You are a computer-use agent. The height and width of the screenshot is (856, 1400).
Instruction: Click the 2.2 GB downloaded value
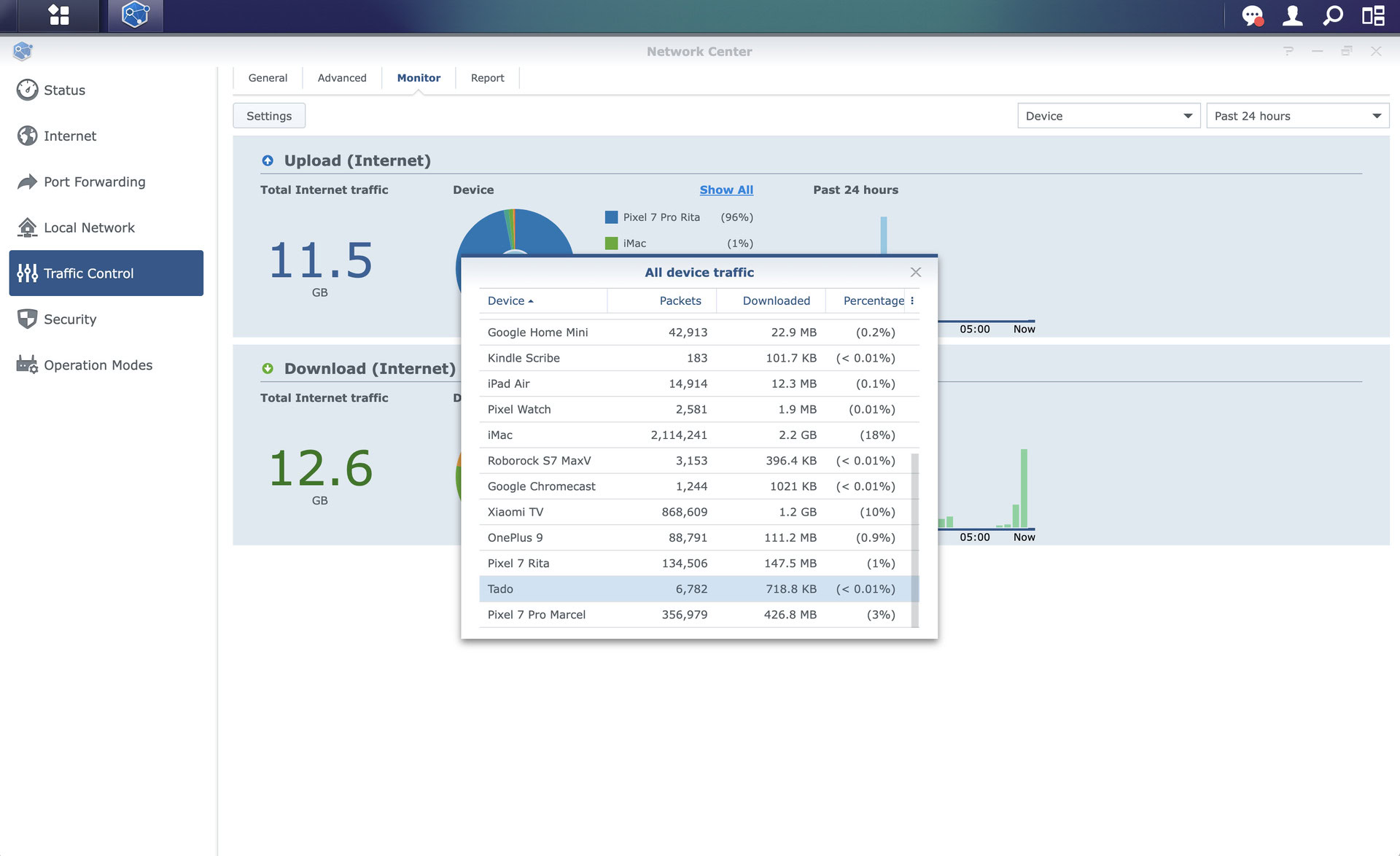pyautogui.click(x=798, y=435)
